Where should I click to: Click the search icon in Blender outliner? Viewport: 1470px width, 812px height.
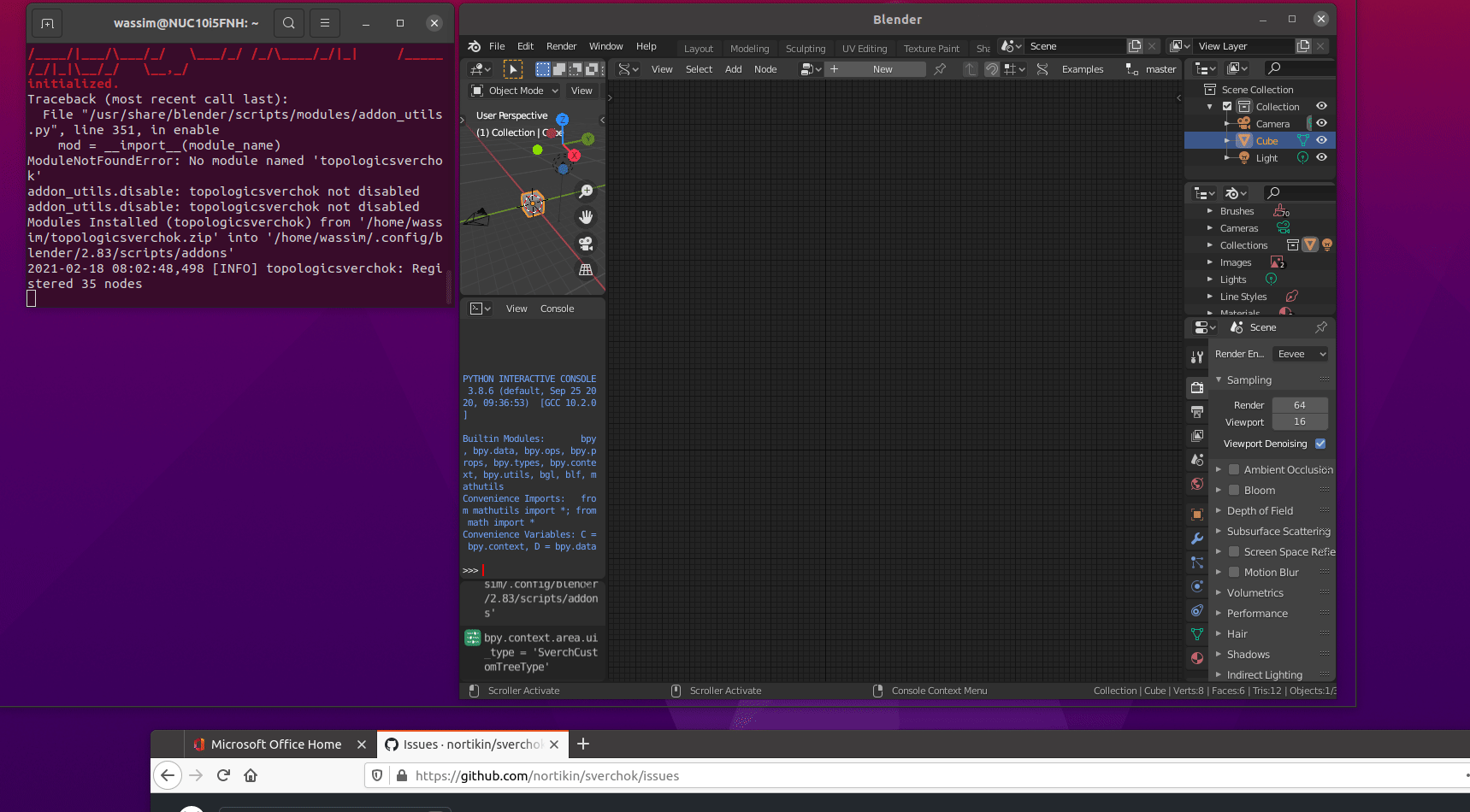click(x=1274, y=68)
